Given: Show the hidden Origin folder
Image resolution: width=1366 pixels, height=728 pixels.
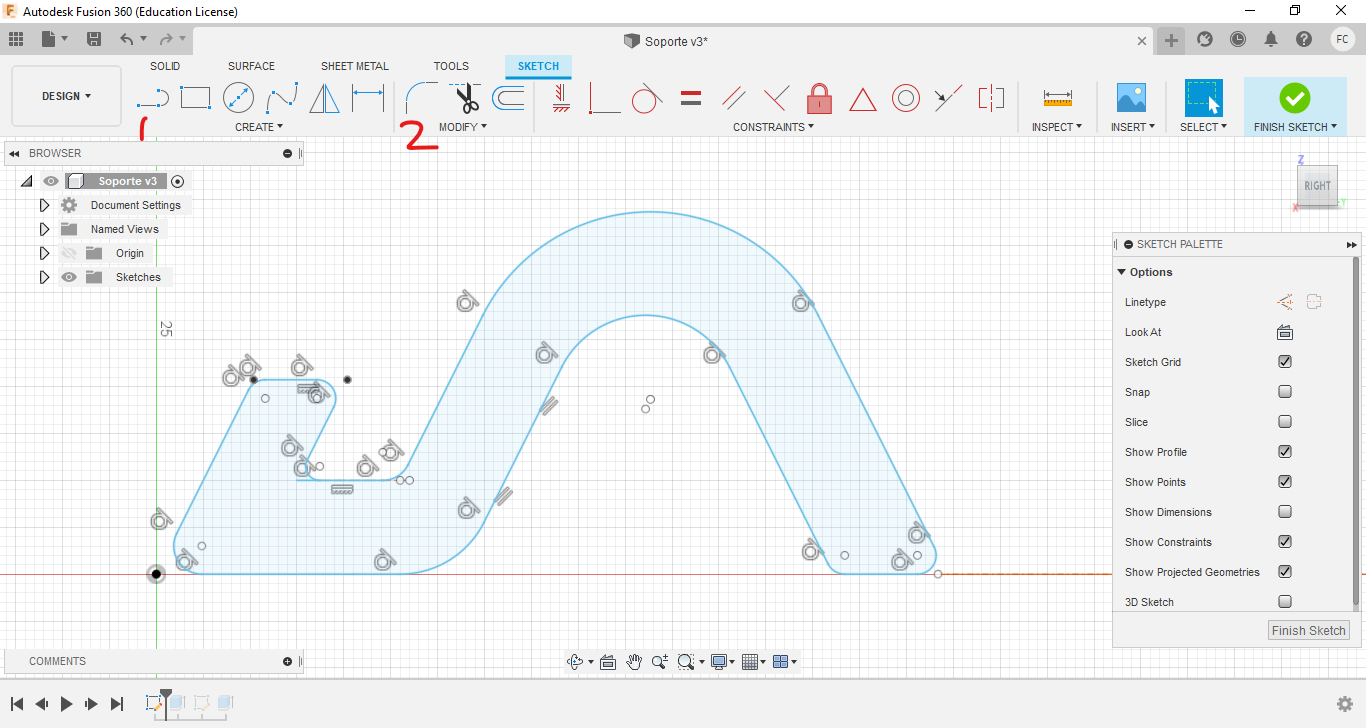Looking at the screenshot, I should click(x=69, y=253).
